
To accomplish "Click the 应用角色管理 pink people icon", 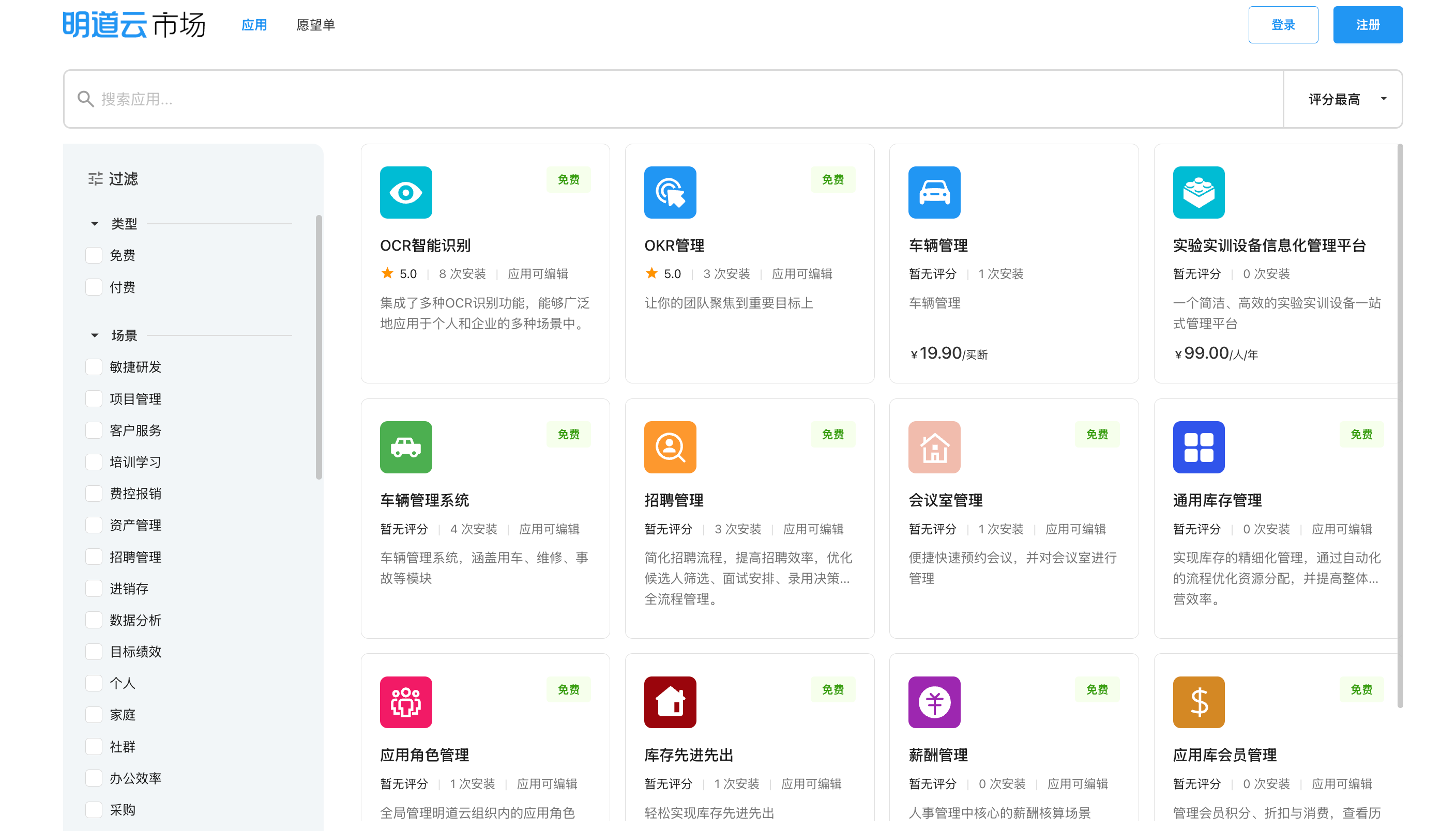I will tap(405, 702).
